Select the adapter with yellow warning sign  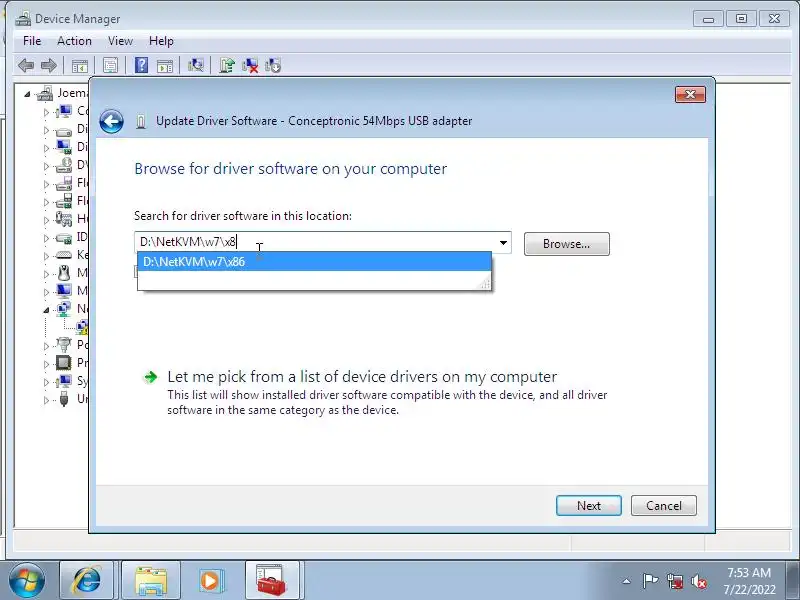[82, 327]
